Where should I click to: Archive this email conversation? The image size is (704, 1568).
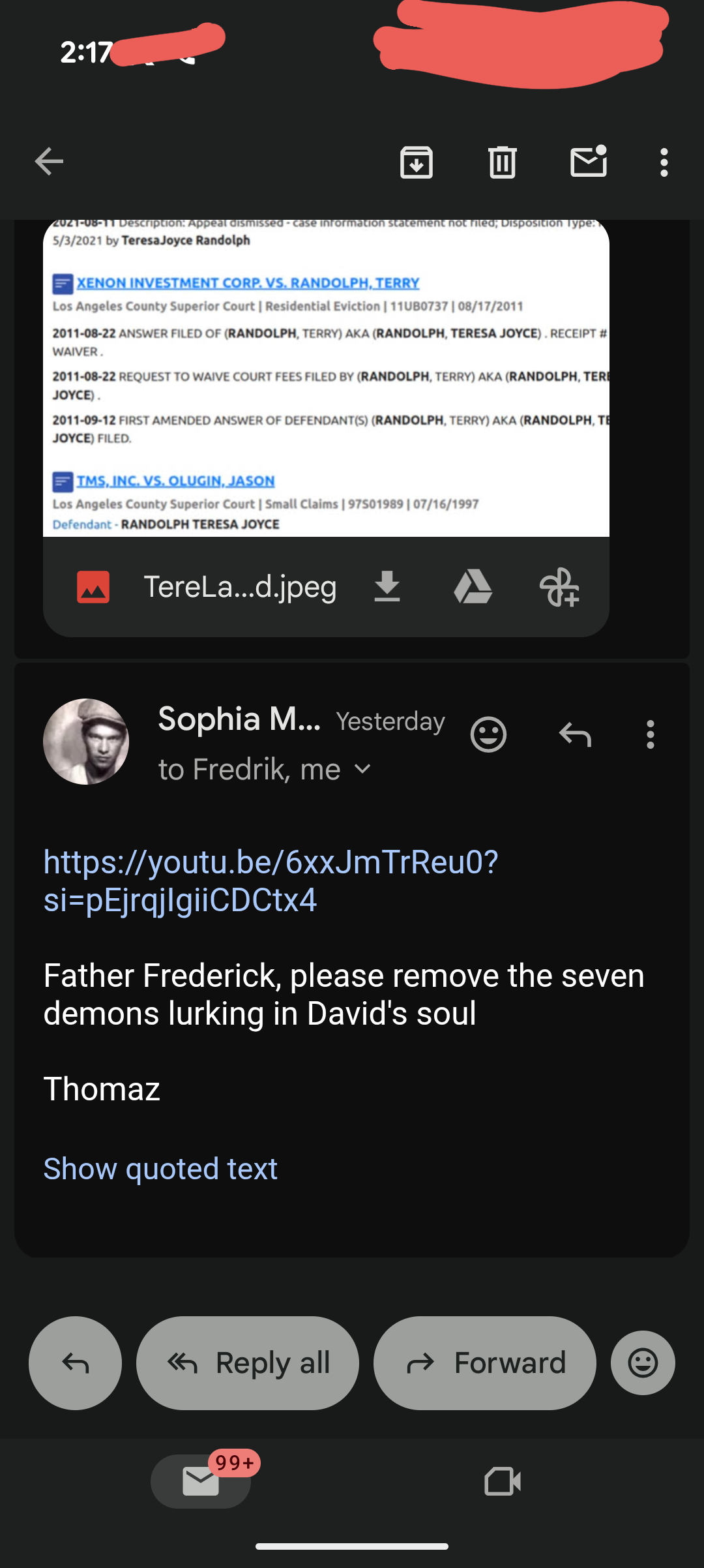(x=417, y=162)
